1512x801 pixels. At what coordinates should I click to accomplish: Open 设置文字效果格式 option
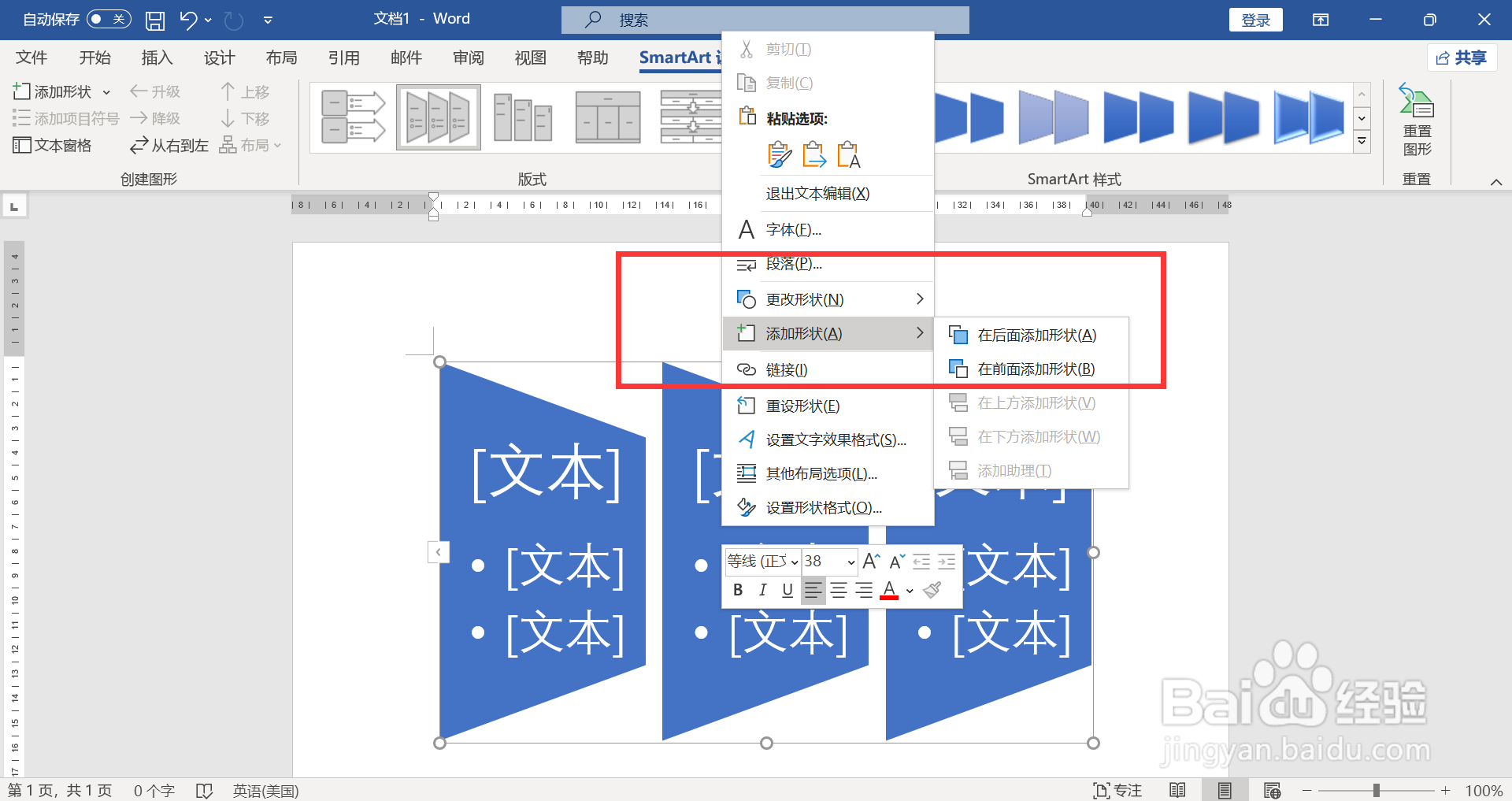pos(828,439)
